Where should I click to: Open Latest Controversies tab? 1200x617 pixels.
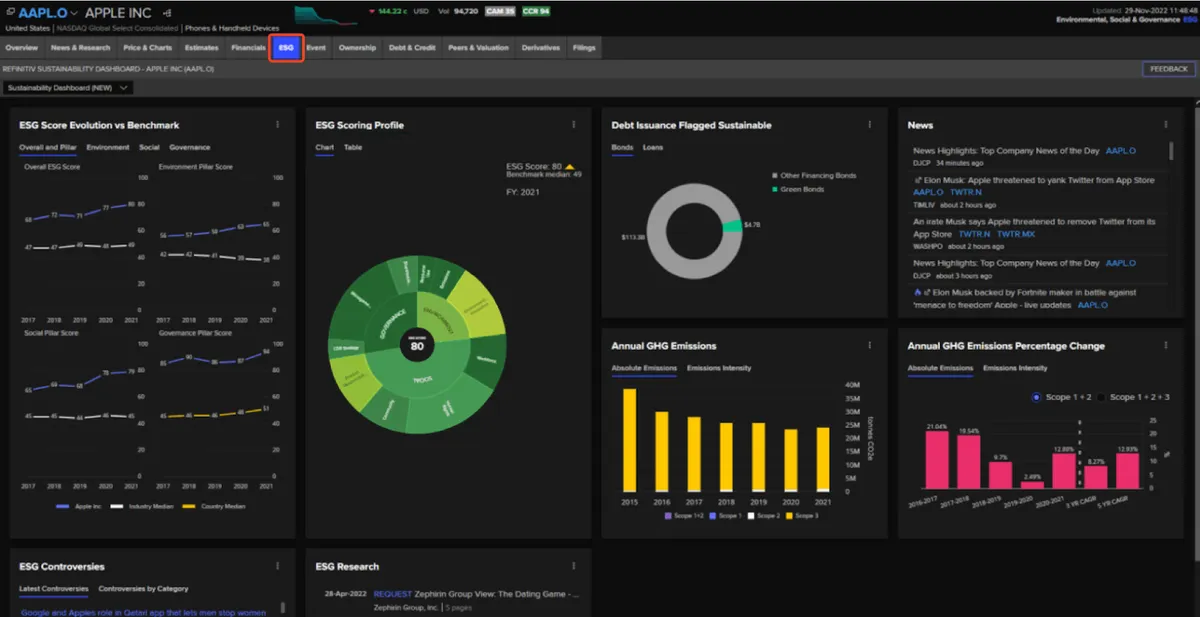[54, 589]
